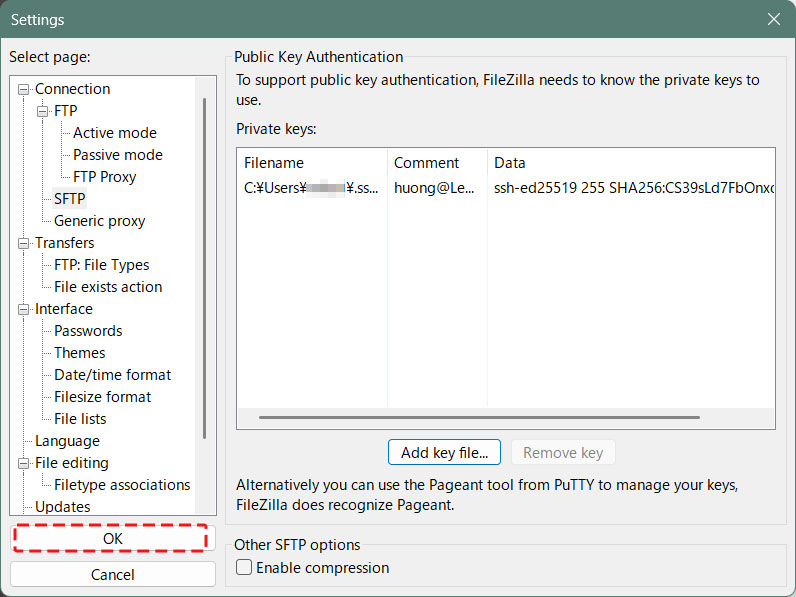This screenshot has width=796, height=597.
Task: Close the Settings dialog window
Action: click(773, 19)
